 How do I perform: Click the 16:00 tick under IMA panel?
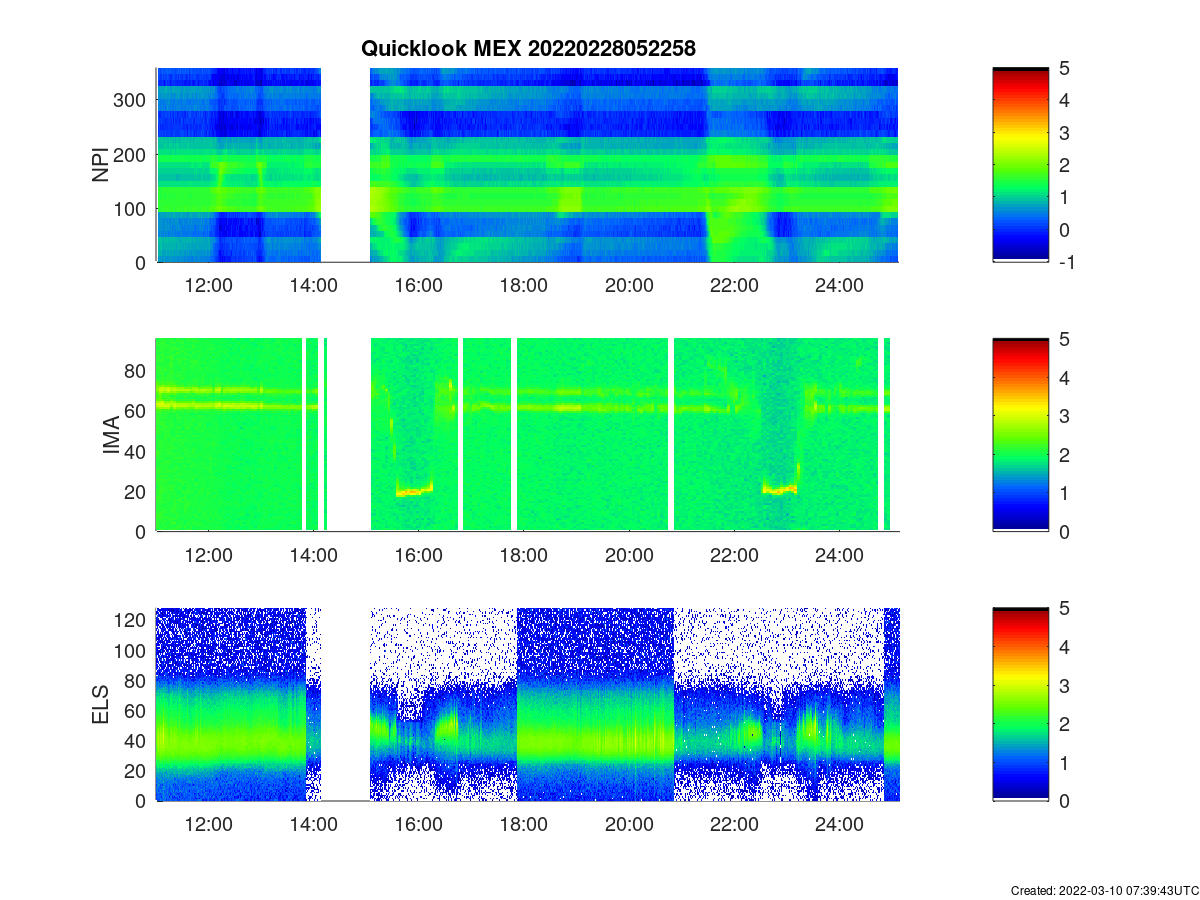coord(418,554)
